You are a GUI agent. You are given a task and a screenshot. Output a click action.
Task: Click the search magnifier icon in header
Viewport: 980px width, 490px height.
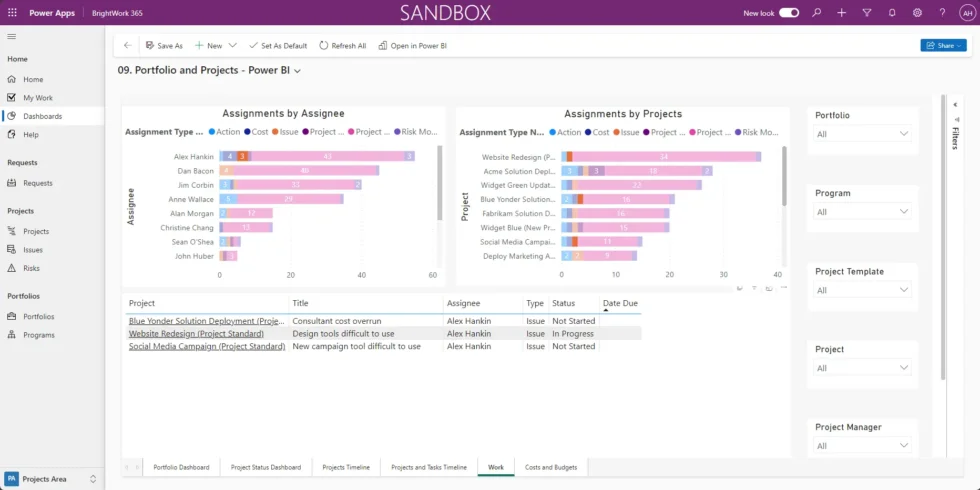pos(817,13)
